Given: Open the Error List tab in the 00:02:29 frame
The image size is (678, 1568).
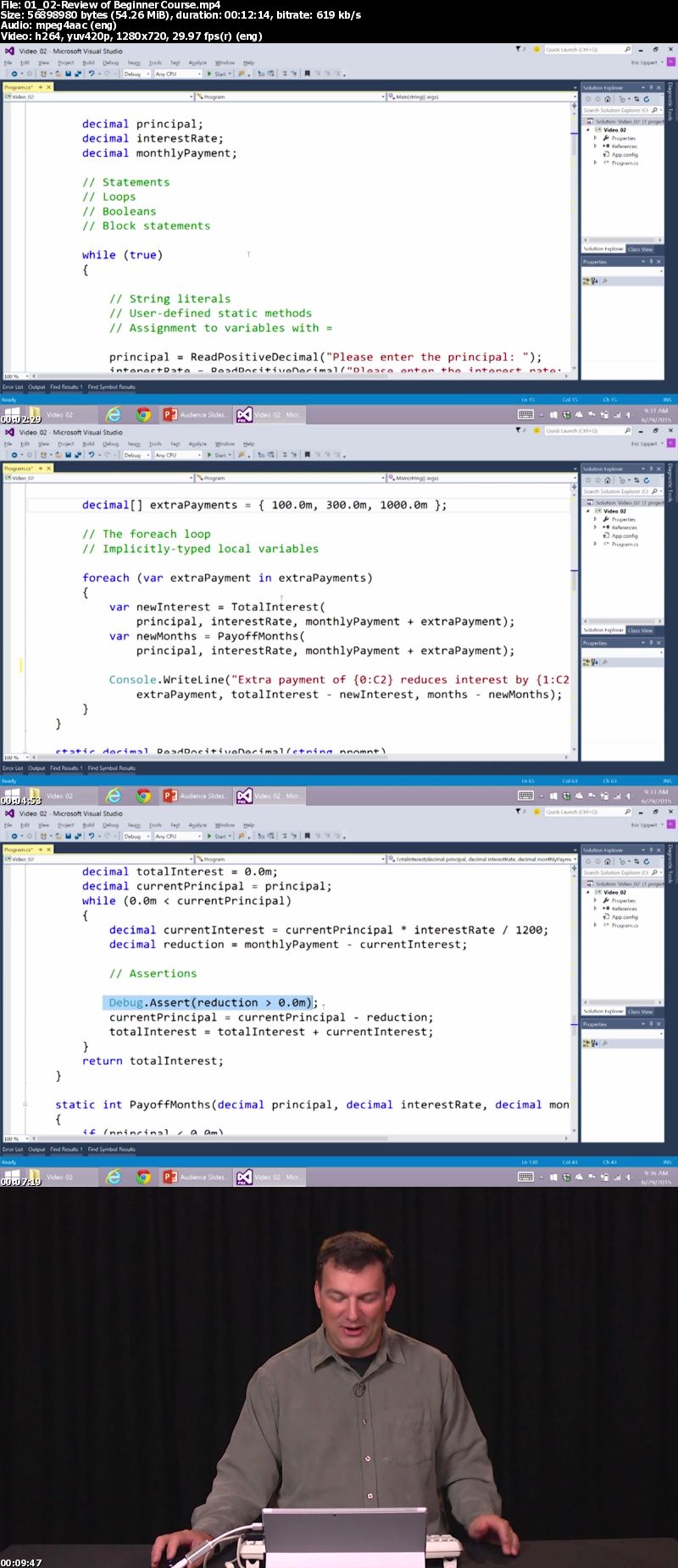Looking at the screenshot, I should (x=13, y=387).
